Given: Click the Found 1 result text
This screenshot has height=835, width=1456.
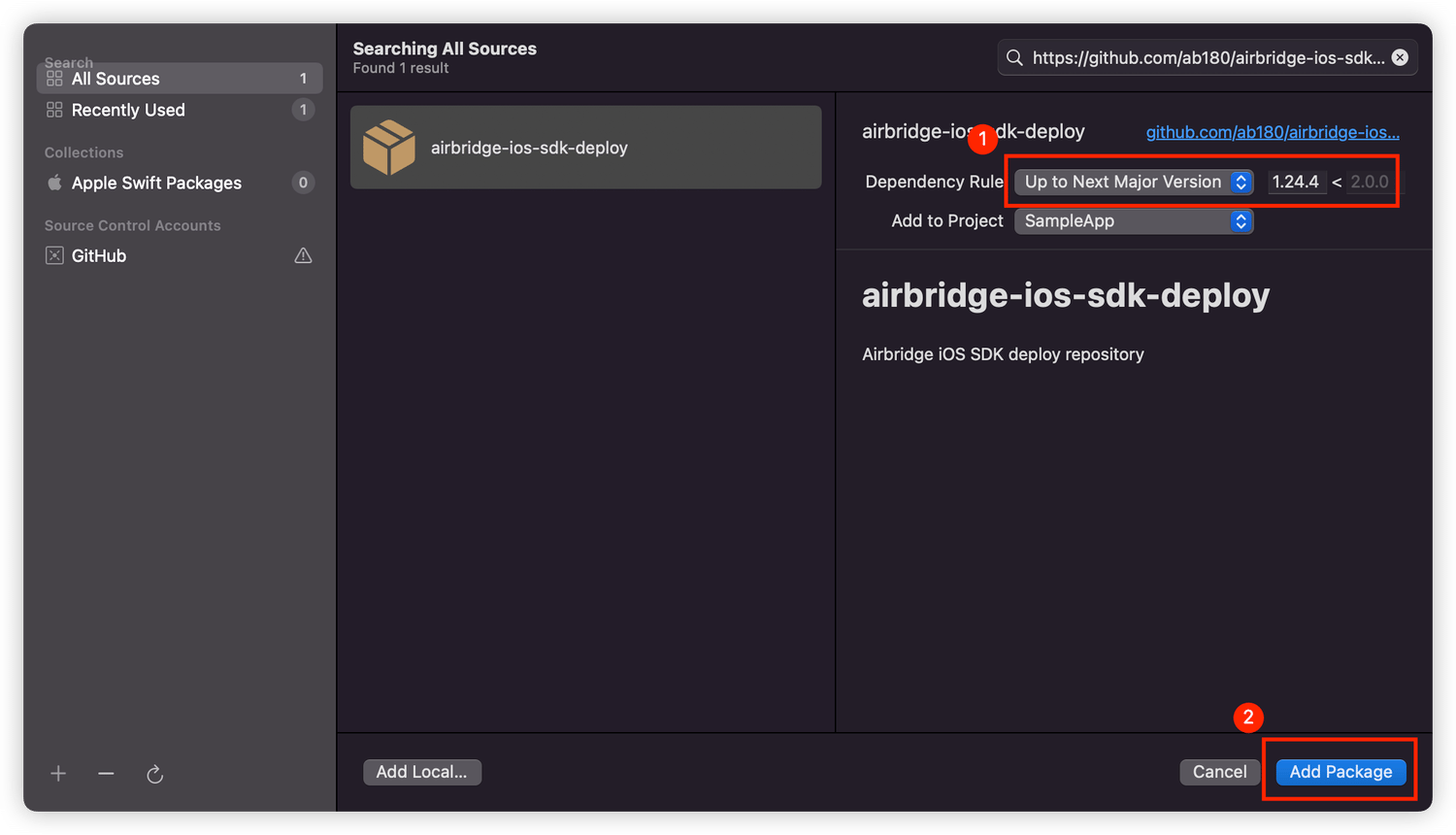Looking at the screenshot, I should pyautogui.click(x=401, y=68).
